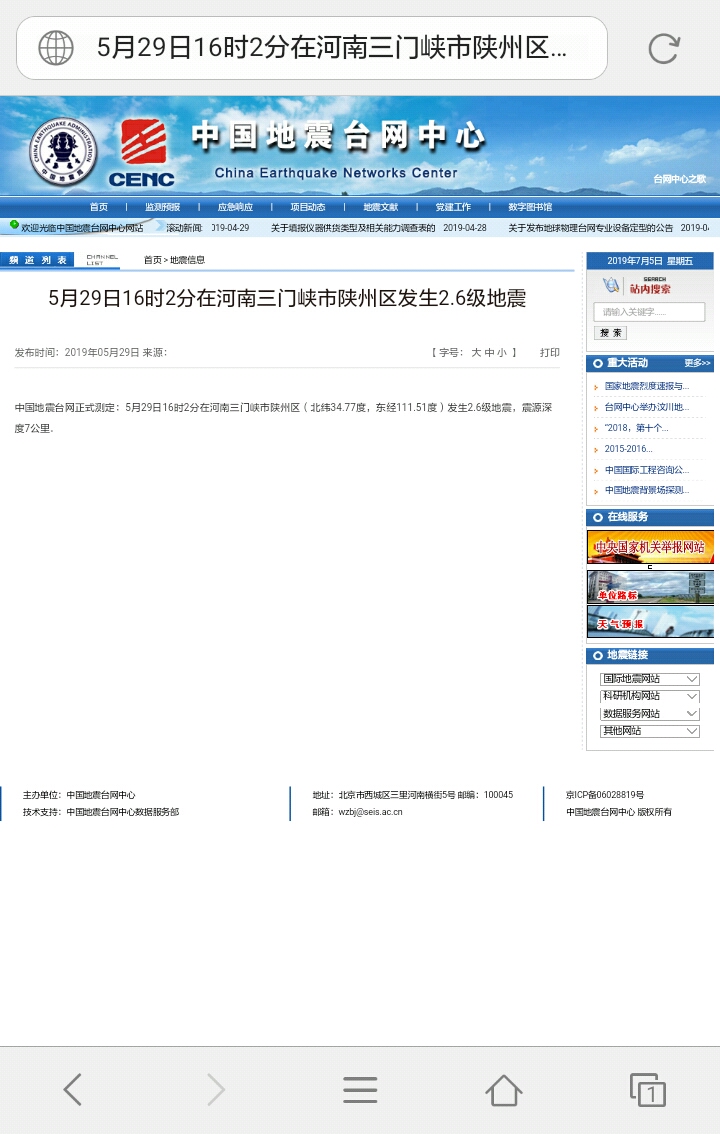Click the 搜索 button

(x=610, y=333)
